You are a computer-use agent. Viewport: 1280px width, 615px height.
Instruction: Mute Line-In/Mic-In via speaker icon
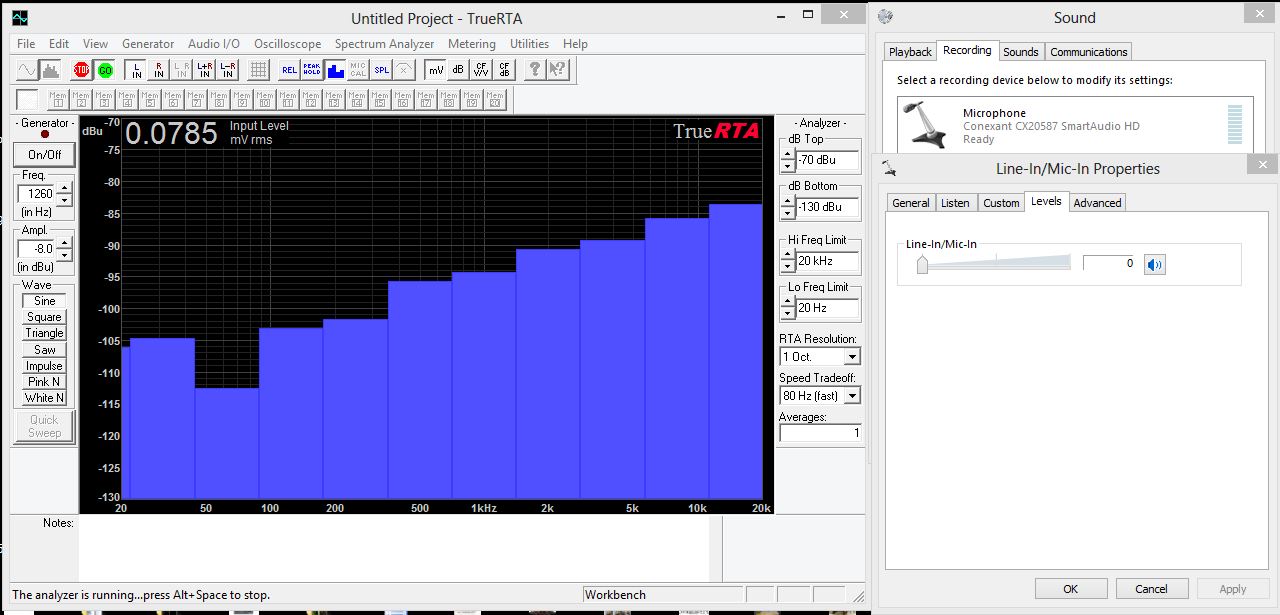point(1155,264)
